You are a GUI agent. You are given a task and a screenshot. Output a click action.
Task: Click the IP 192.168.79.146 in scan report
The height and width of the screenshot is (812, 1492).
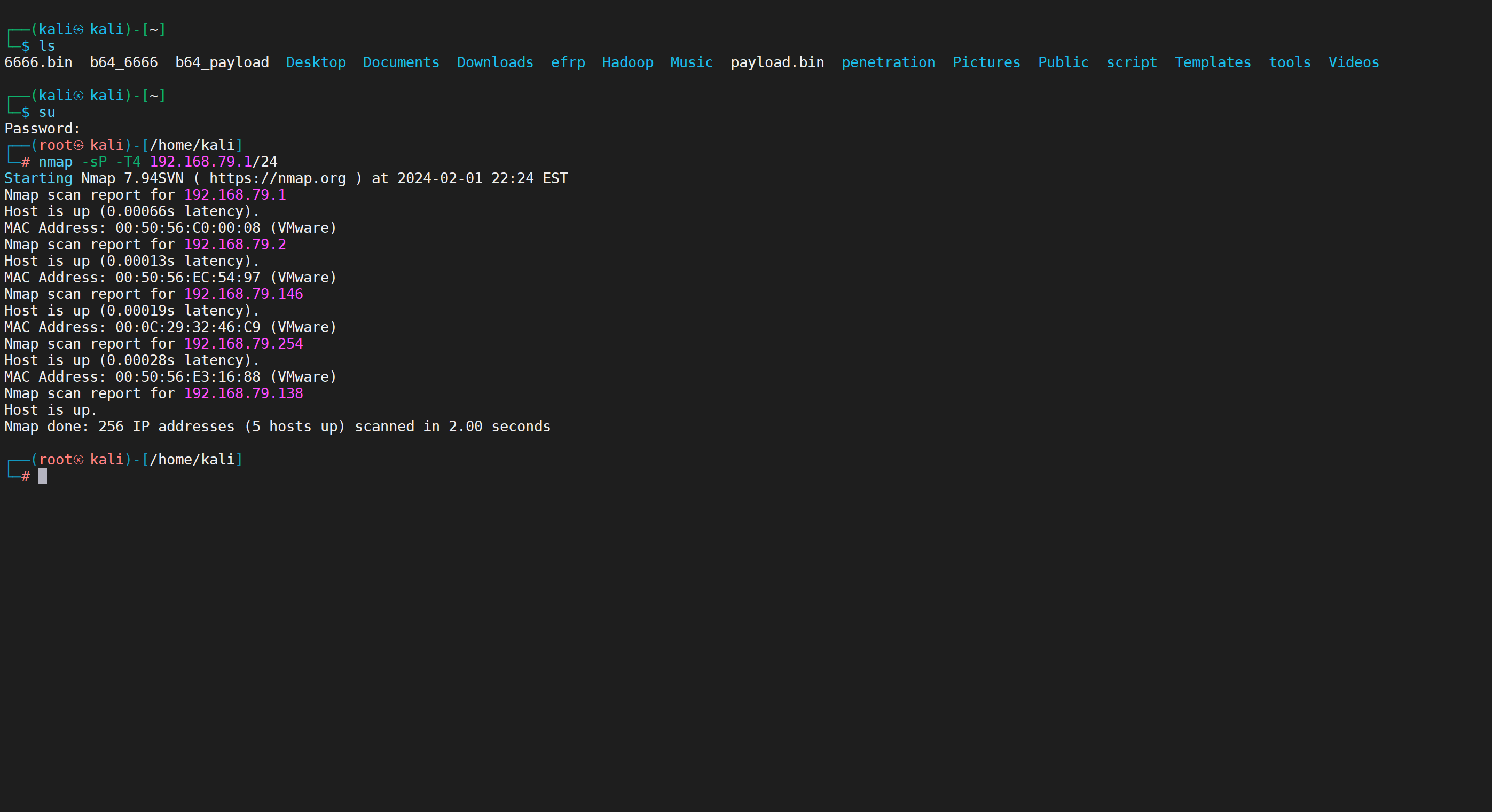pyautogui.click(x=244, y=294)
